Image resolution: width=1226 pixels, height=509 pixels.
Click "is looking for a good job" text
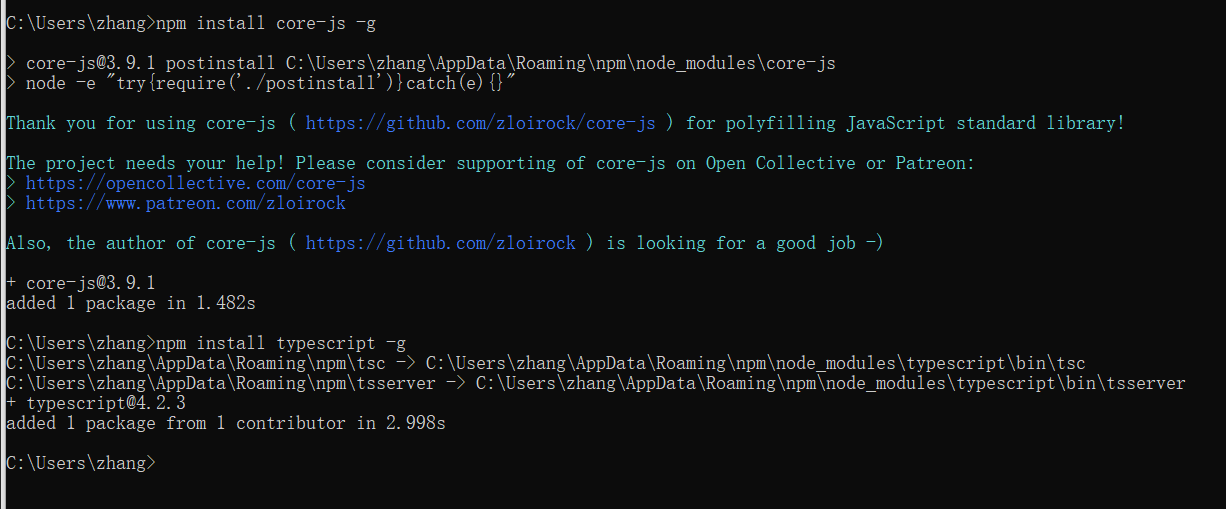pyautogui.click(x=745, y=243)
